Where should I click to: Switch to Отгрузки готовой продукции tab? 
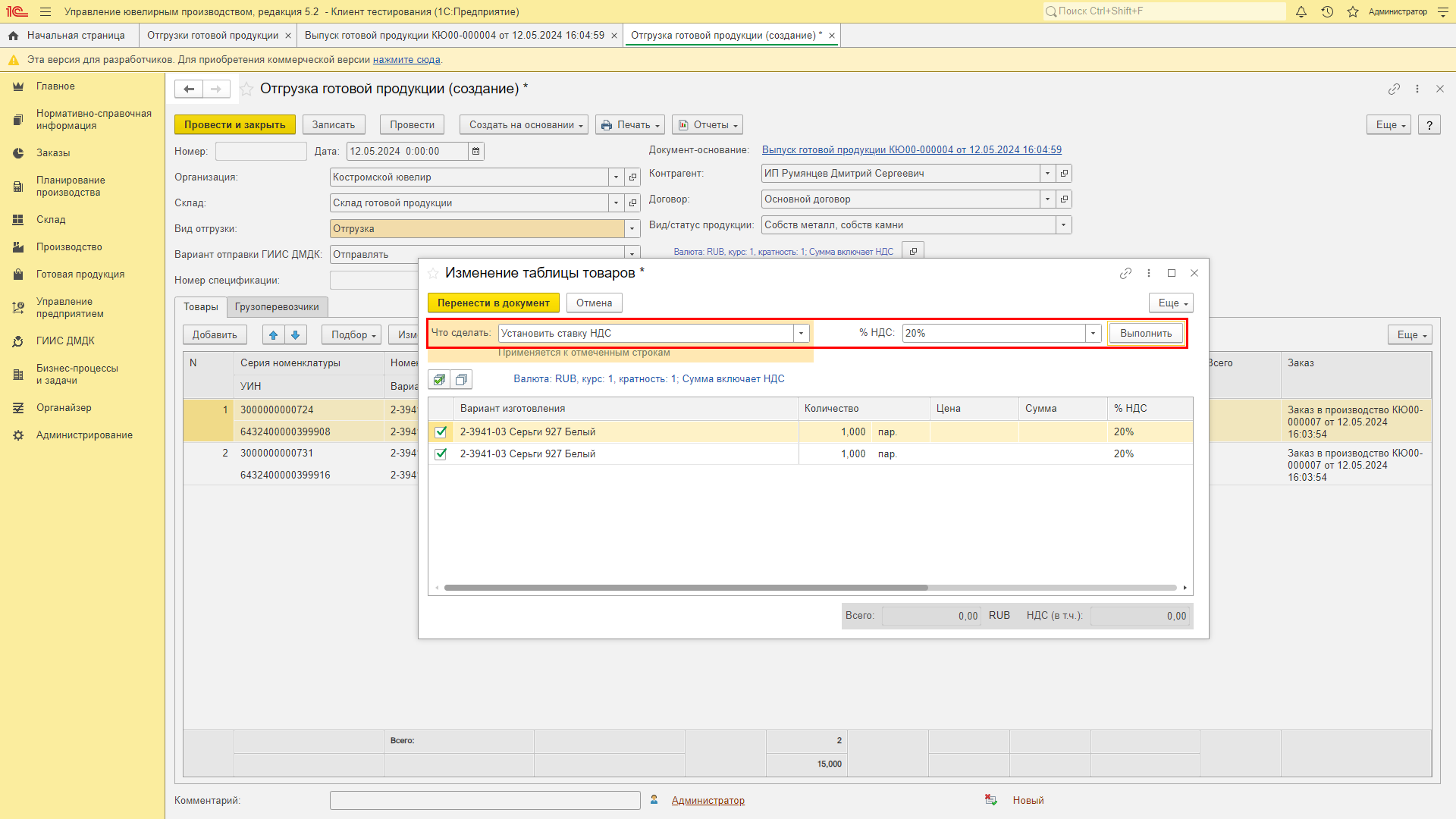click(x=212, y=36)
